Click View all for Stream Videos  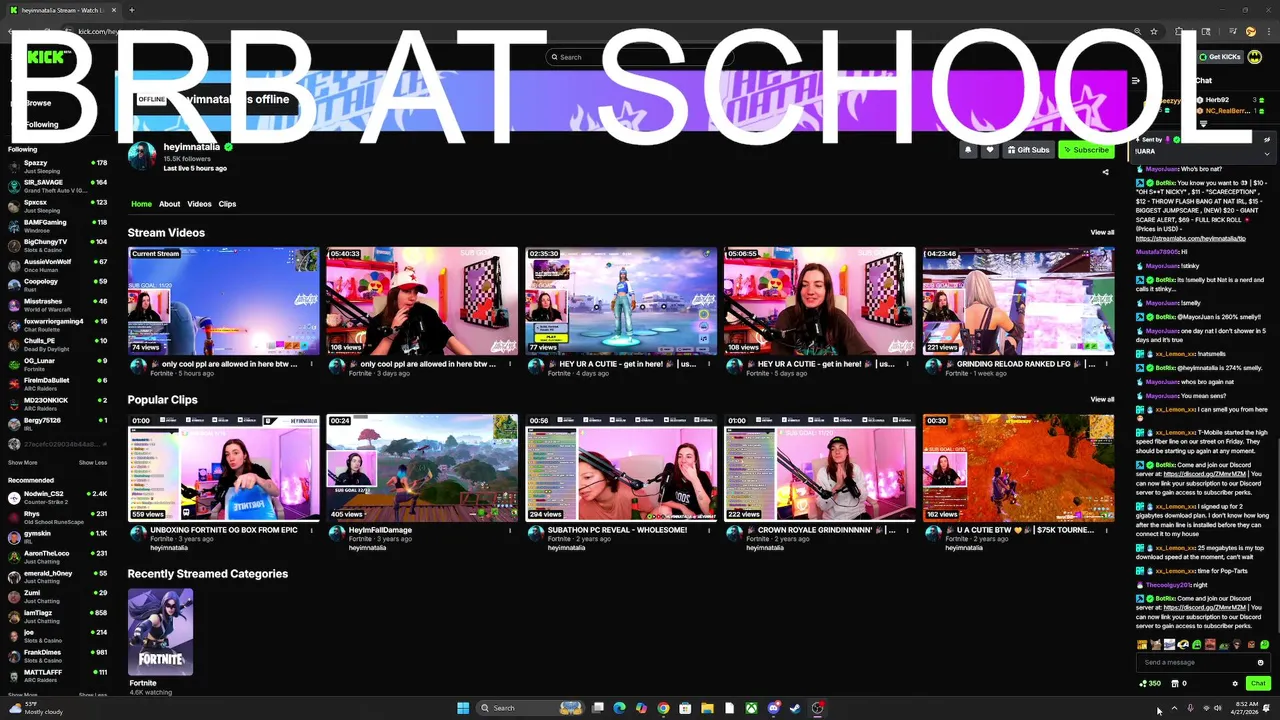[x=1102, y=233]
